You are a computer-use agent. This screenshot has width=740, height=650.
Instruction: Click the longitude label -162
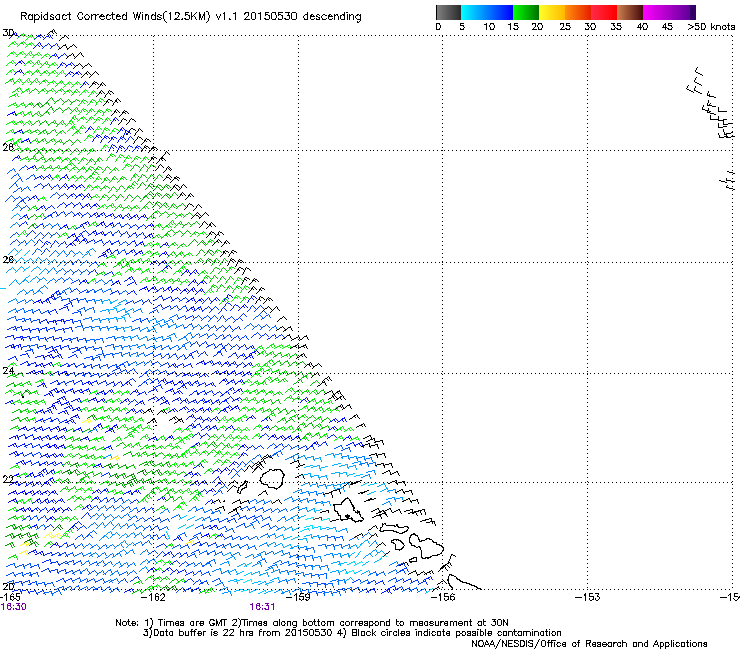pos(153,597)
